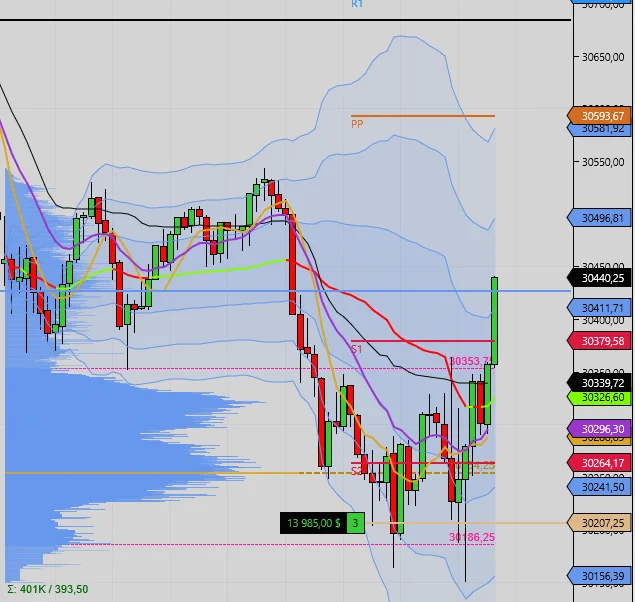The height and width of the screenshot is (602, 635).
Task: Click the blue 30411,71 price label
Action: 599,308
